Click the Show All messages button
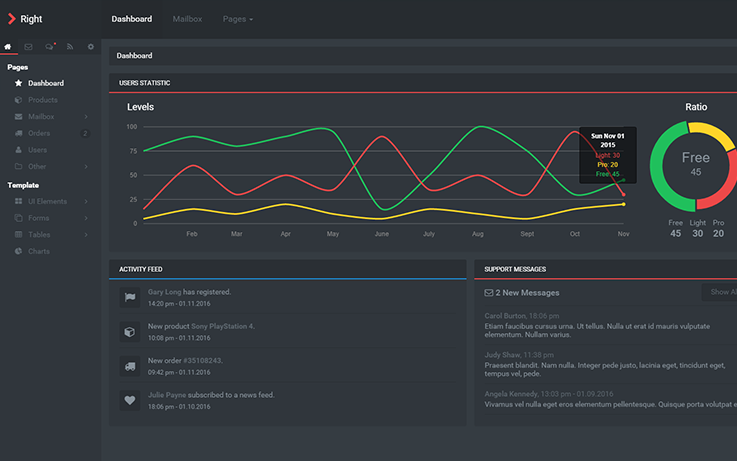Viewport: 737px width, 461px height. point(721,292)
